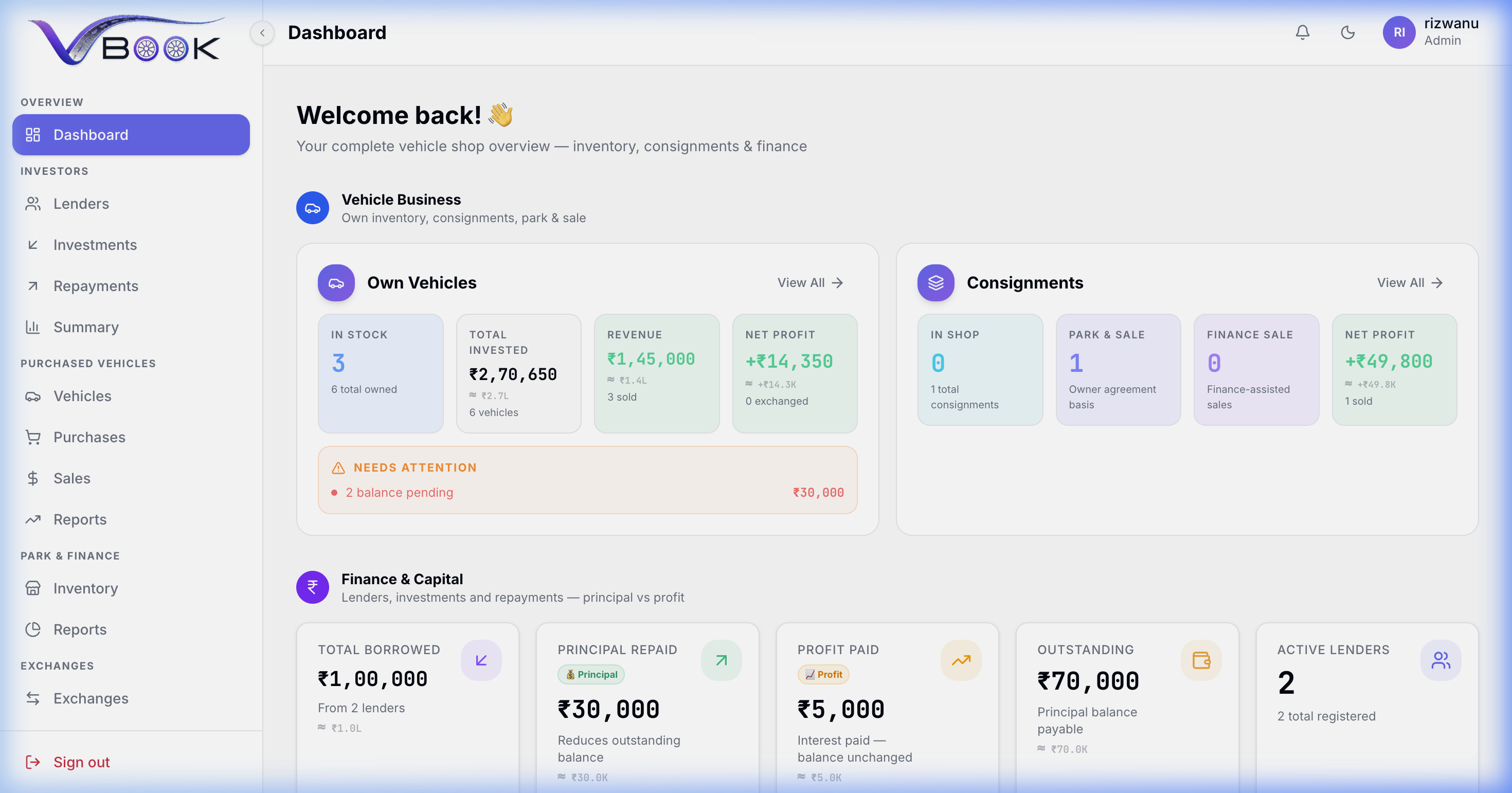The height and width of the screenshot is (793, 1512).
Task: Click the Repayments up-right arrow icon
Action: 33,286
